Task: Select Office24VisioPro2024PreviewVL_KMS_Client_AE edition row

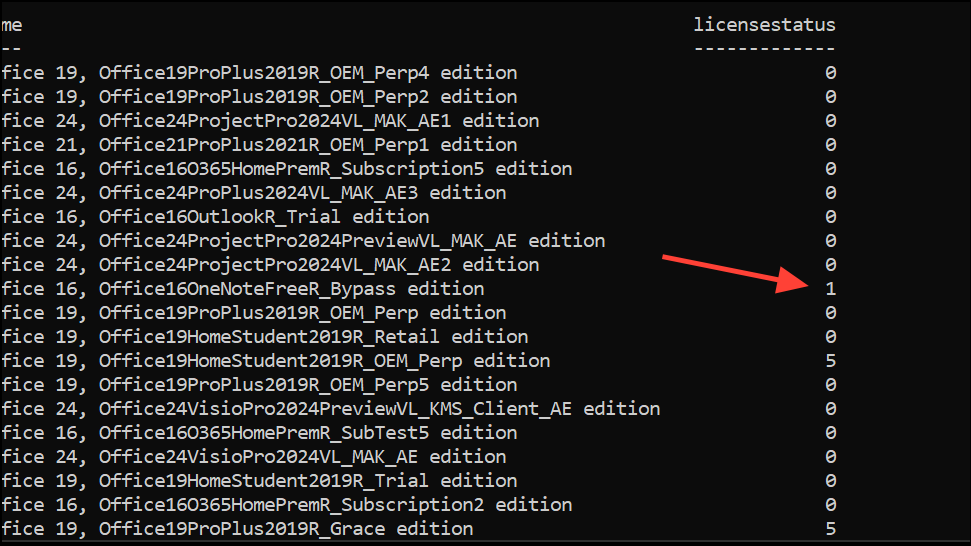Action: coord(379,409)
